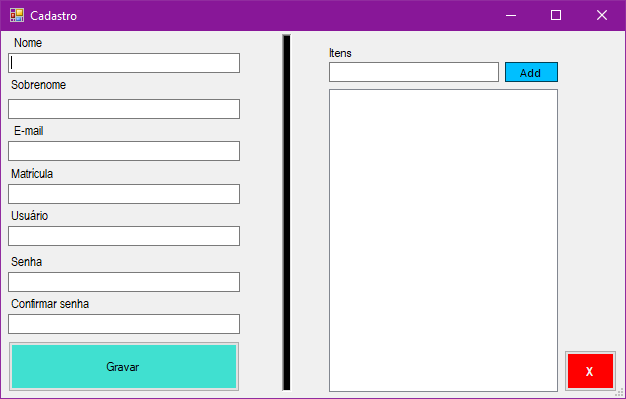
Task: Focus the Sobrenome input box
Action: 124,109
